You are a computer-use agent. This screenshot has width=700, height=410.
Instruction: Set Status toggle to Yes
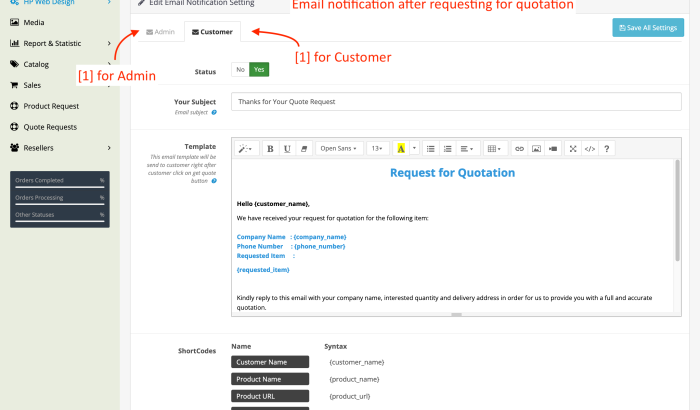pyautogui.click(x=259, y=70)
